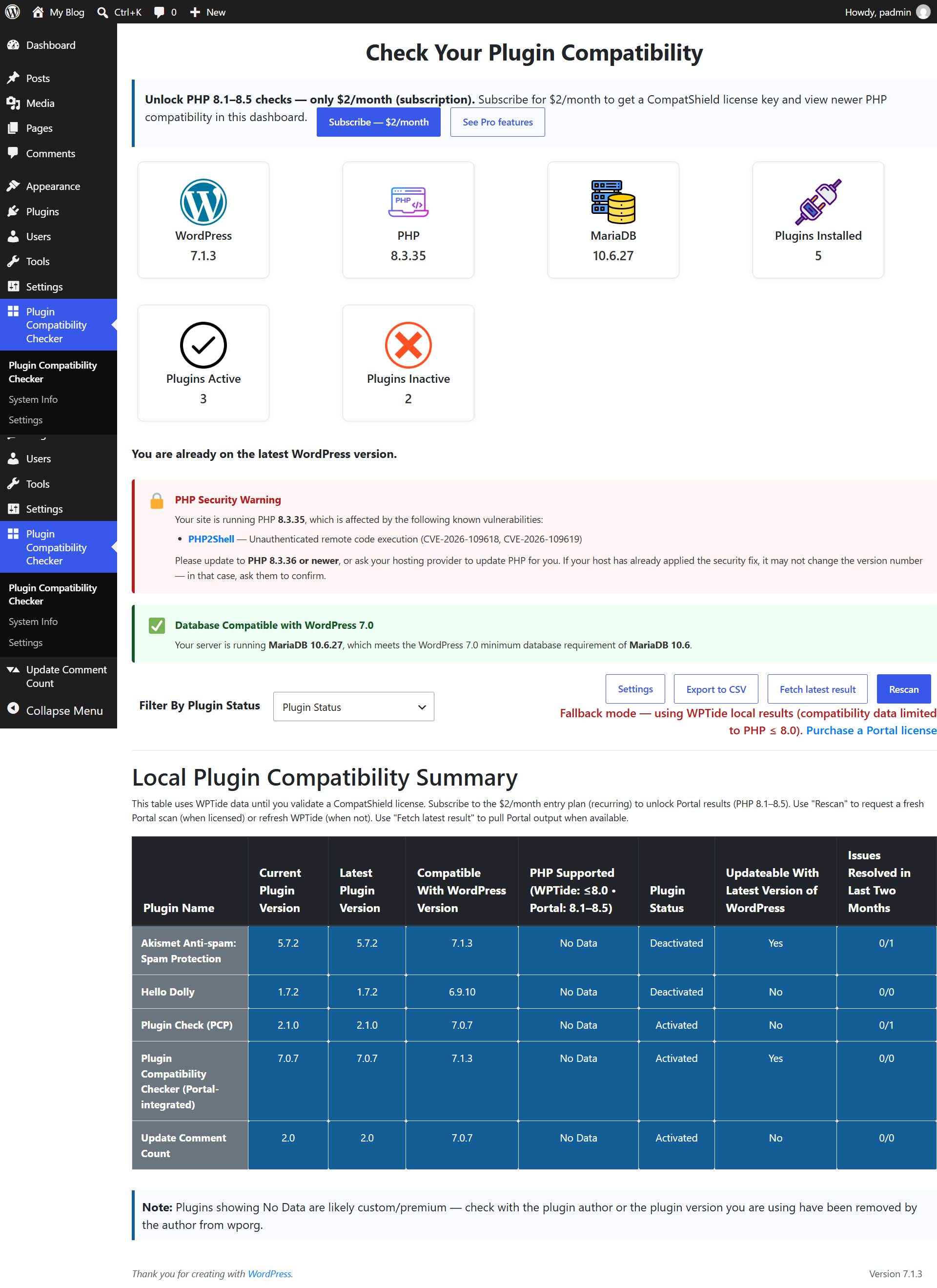Viewport: 937px width, 1288px height.
Task: Click the Howdy, padmin greeting
Action: point(877,12)
